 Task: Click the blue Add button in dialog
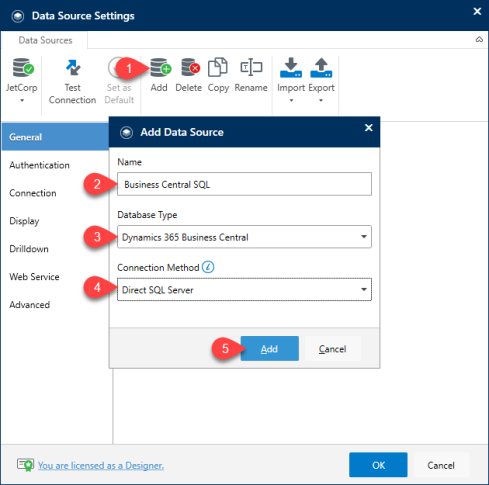pyautogui.click(x=270, y=349)
